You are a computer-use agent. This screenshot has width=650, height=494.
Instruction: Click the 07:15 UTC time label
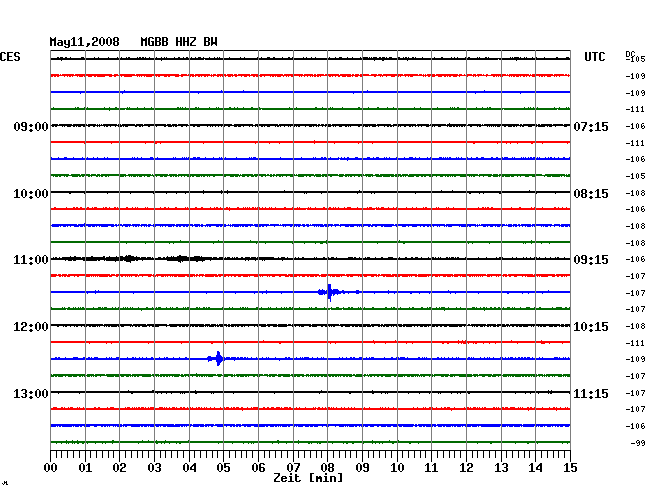click(591, 126)
